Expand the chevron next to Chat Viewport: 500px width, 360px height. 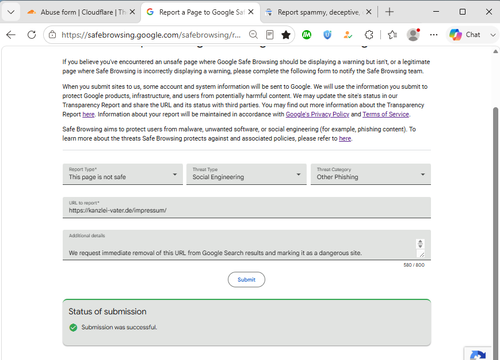493,35
